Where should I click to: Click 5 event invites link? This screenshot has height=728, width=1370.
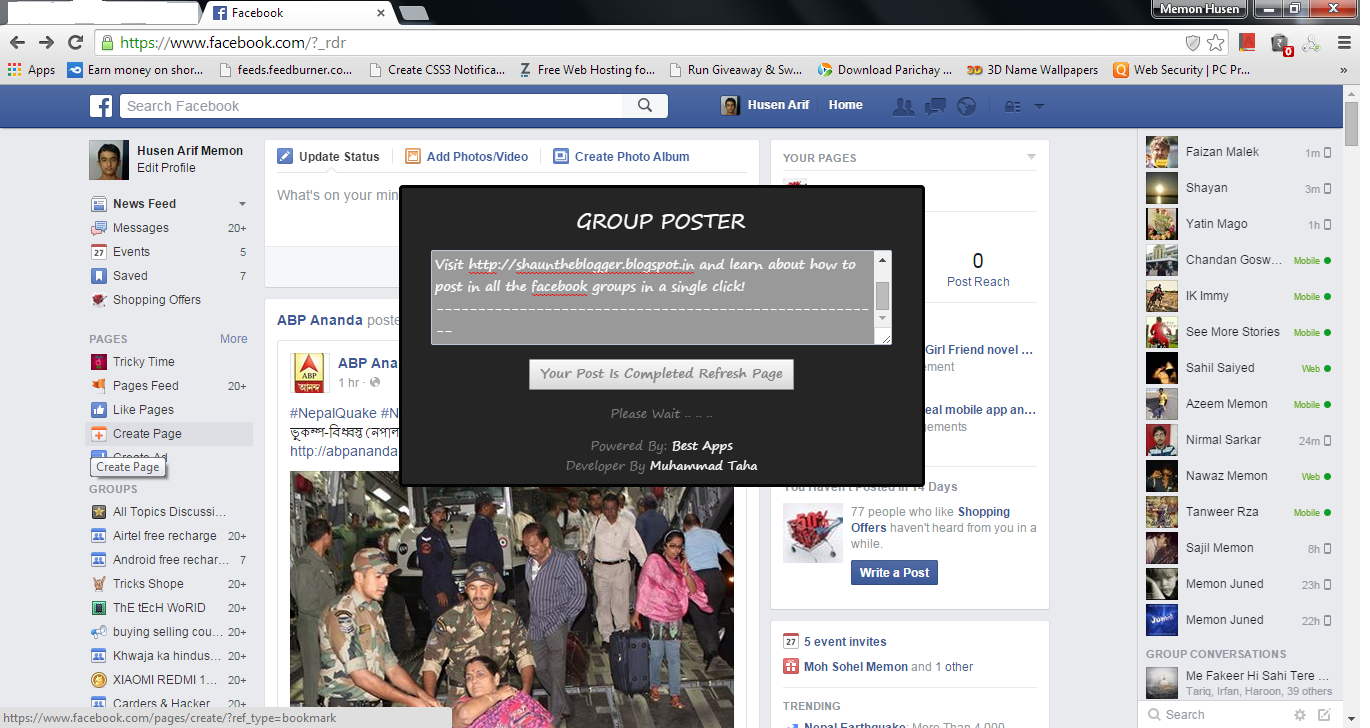(x=845, y=642)
